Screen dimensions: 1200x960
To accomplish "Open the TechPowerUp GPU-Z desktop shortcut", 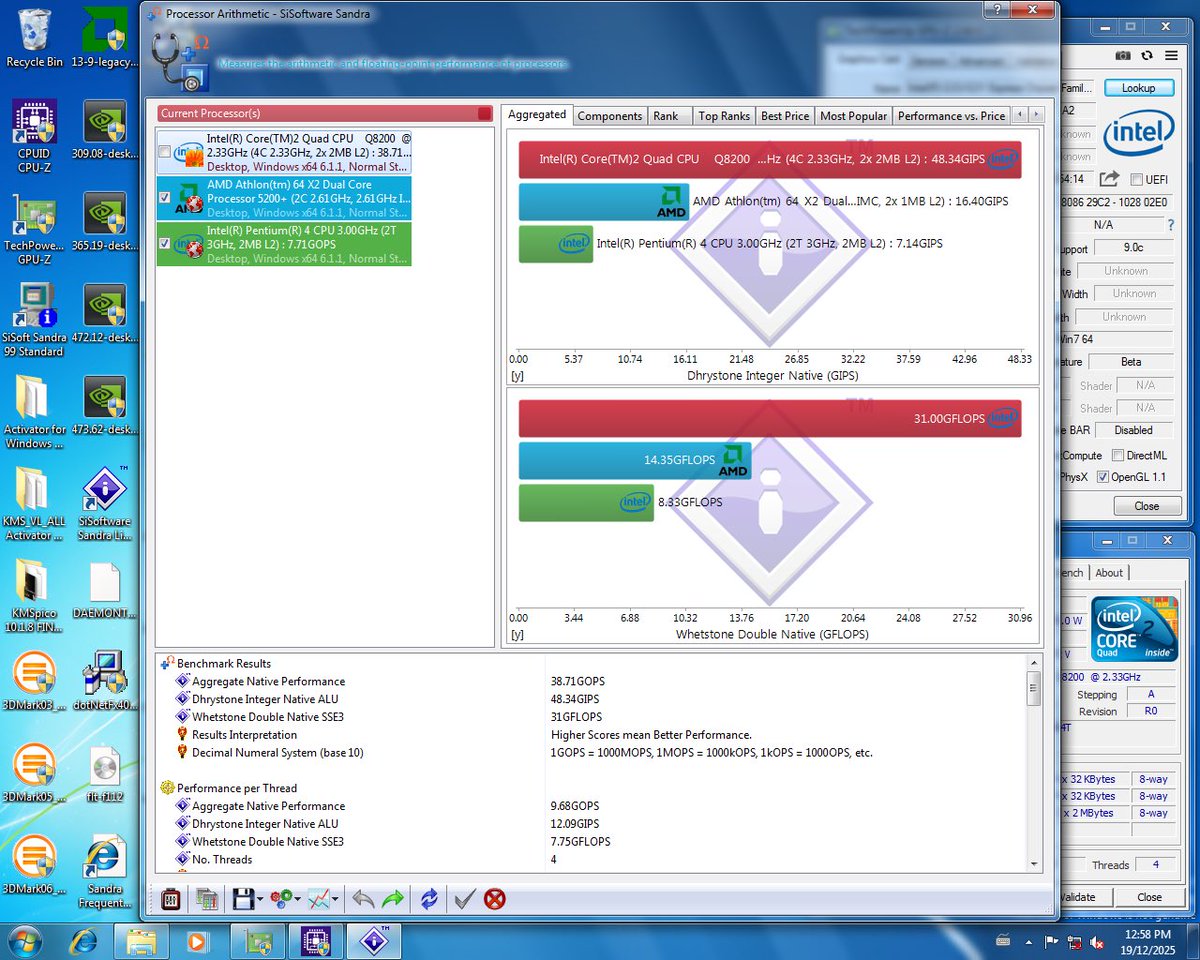I will click(x=34, y=228).
